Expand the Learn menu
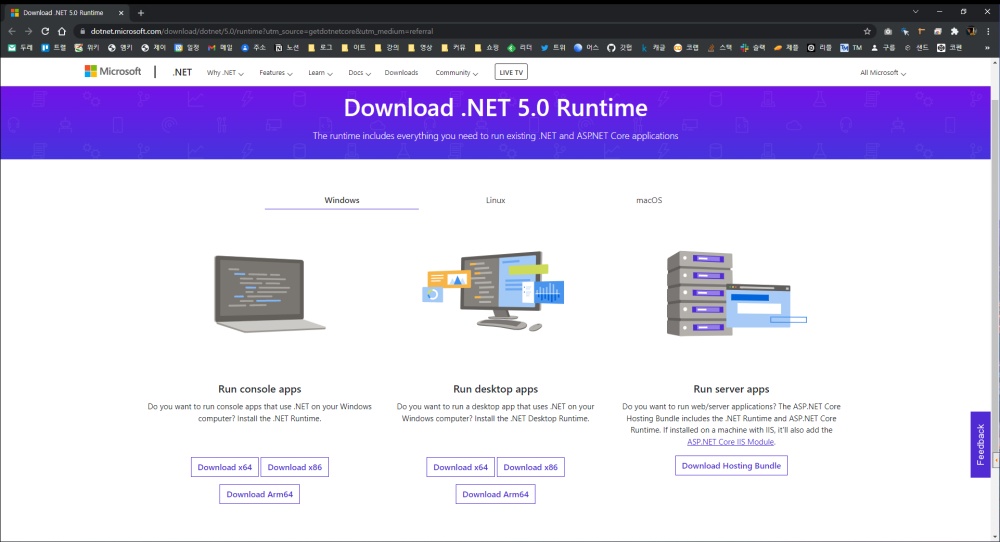1000x542 pixels. pyautogui.click(x=320, y=73)
